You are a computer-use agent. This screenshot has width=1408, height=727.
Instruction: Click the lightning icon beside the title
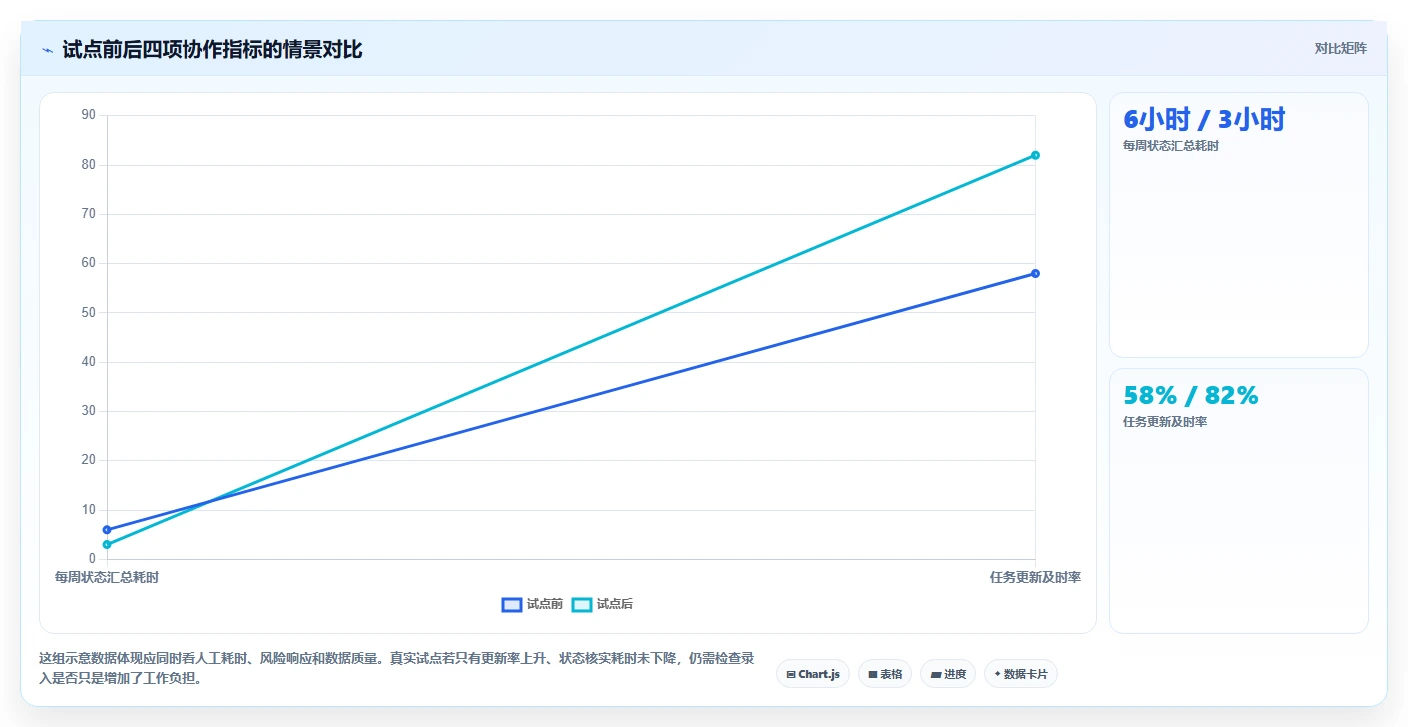(47, 50)
